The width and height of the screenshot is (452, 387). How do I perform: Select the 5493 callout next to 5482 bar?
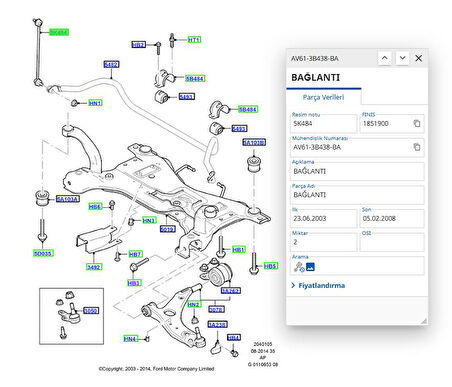pyautogui.click(x=187, y=97)
